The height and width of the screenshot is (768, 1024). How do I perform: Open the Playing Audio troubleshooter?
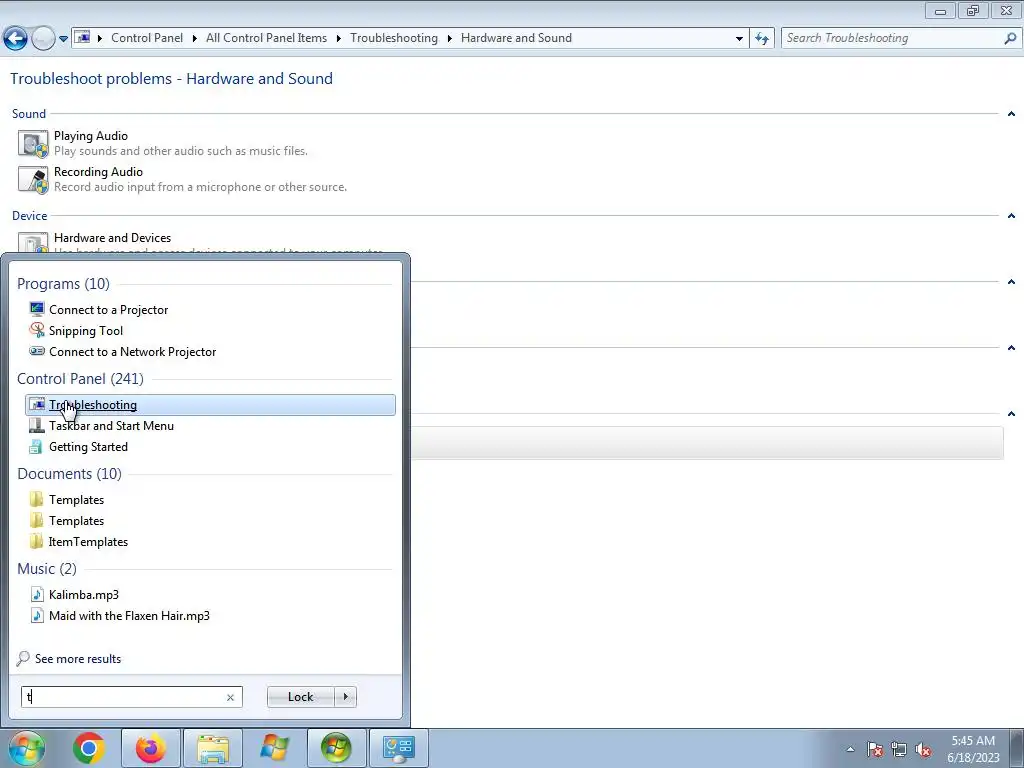coord(91,136)
